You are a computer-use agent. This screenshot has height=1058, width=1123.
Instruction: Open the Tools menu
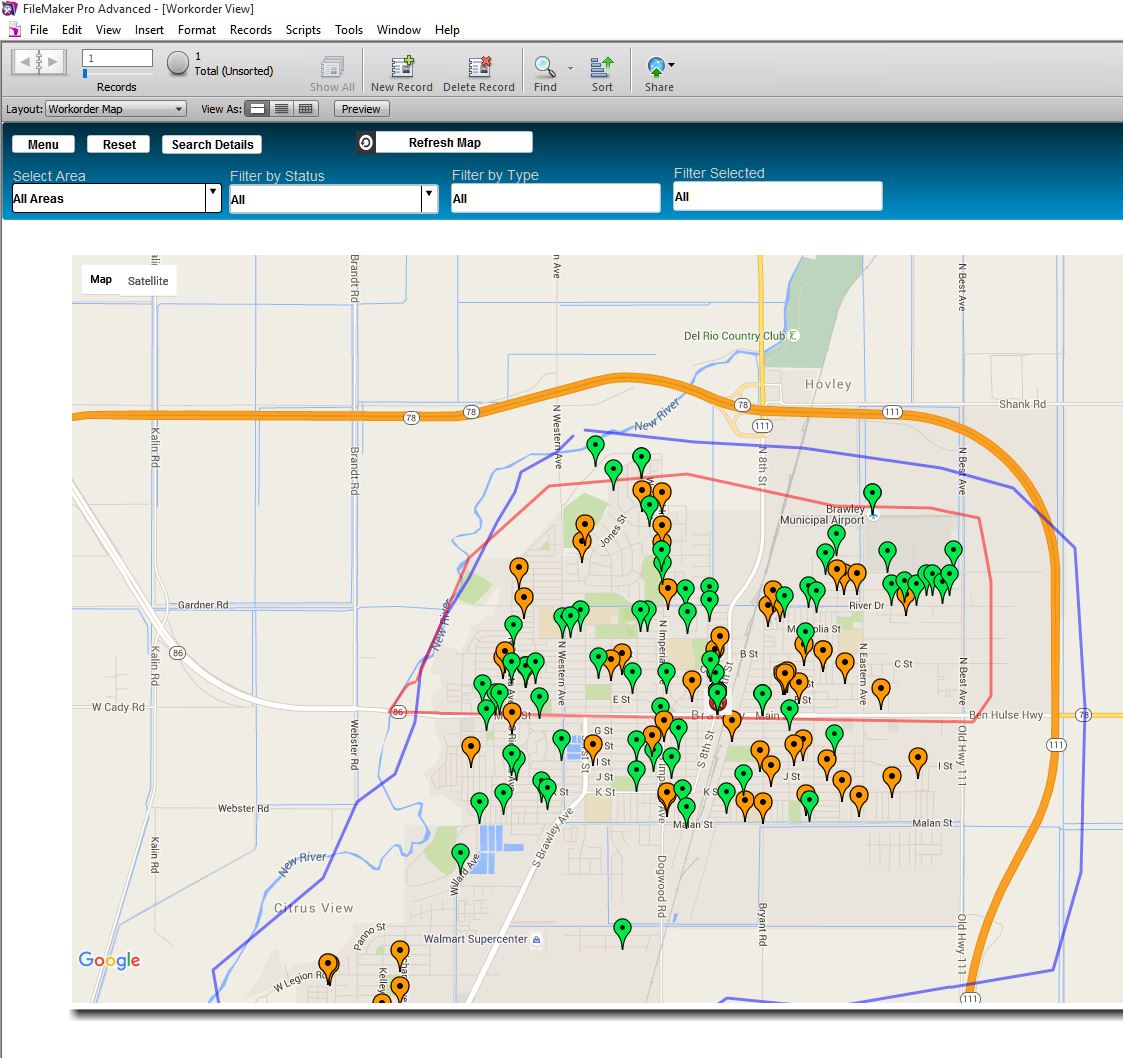(x=349, y=30)
